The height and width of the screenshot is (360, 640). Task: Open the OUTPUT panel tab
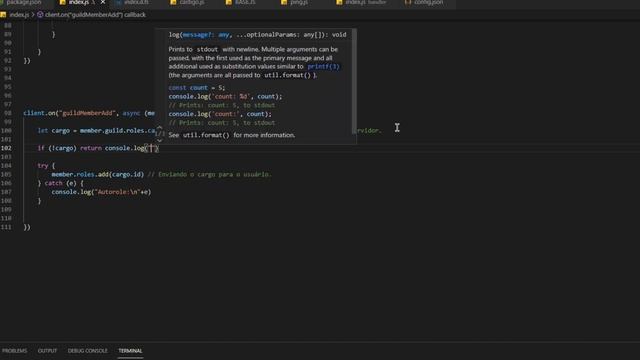[47, 351]
